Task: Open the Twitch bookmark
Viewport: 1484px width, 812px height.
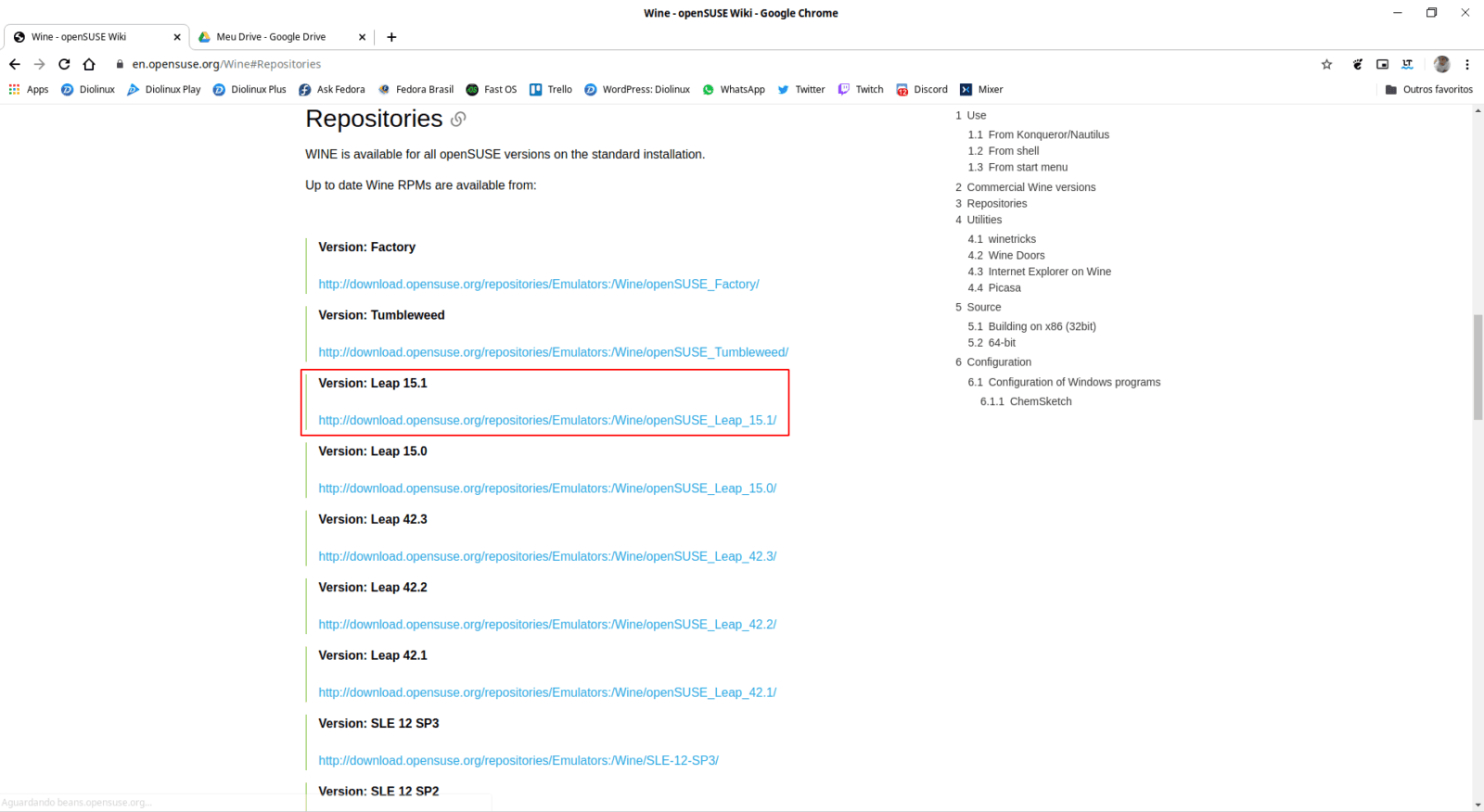Action: (861, 90)
